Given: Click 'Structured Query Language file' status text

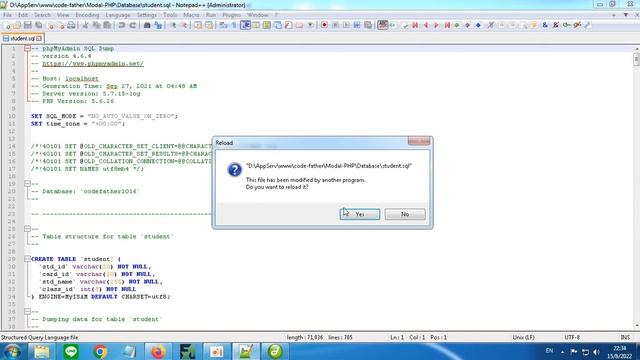Looking at the screenshot, I should pos(39,338).
